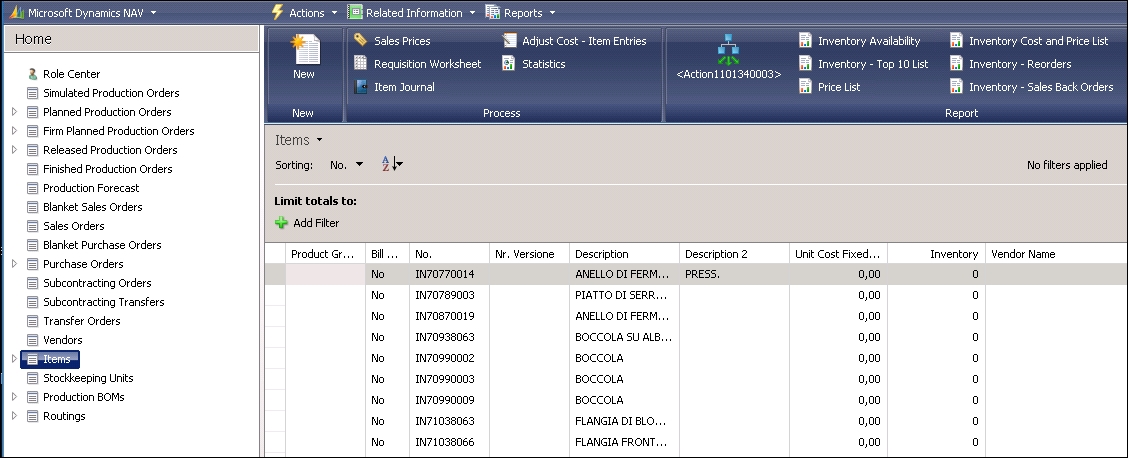Run Adjust Cost - Item Entries

(x=575, y=41)
